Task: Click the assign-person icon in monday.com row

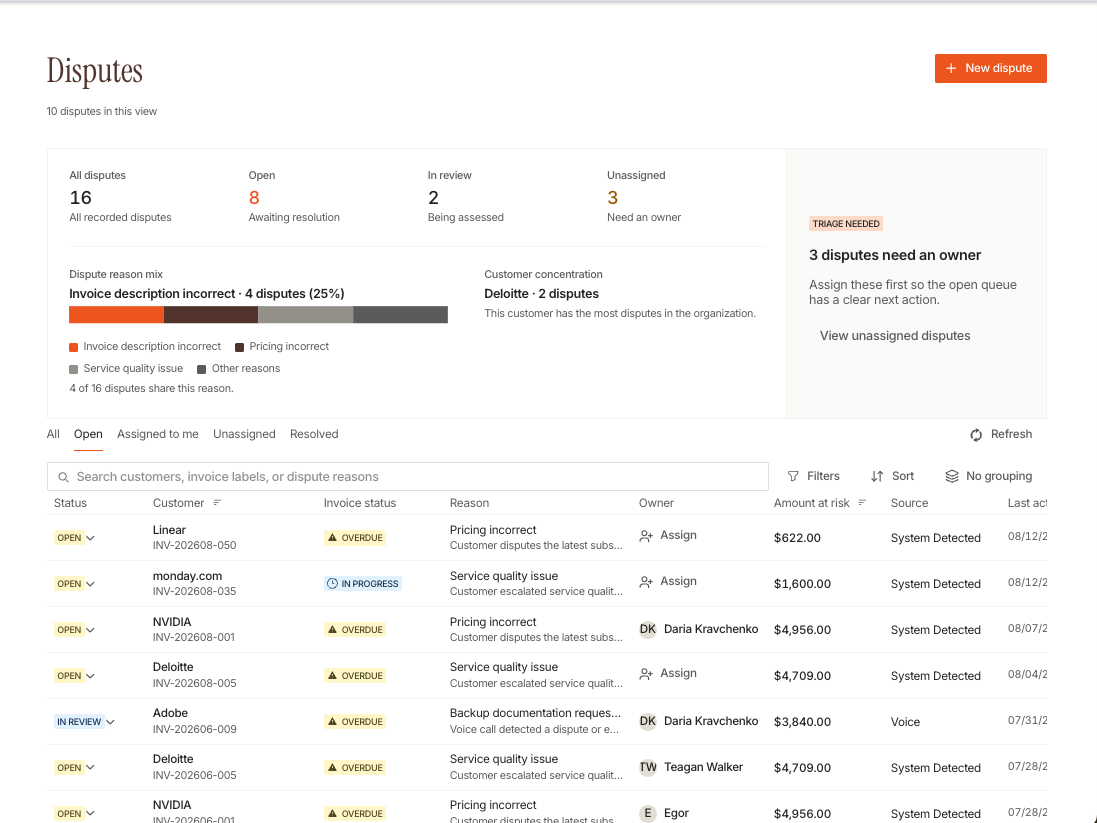Action: 646,582
